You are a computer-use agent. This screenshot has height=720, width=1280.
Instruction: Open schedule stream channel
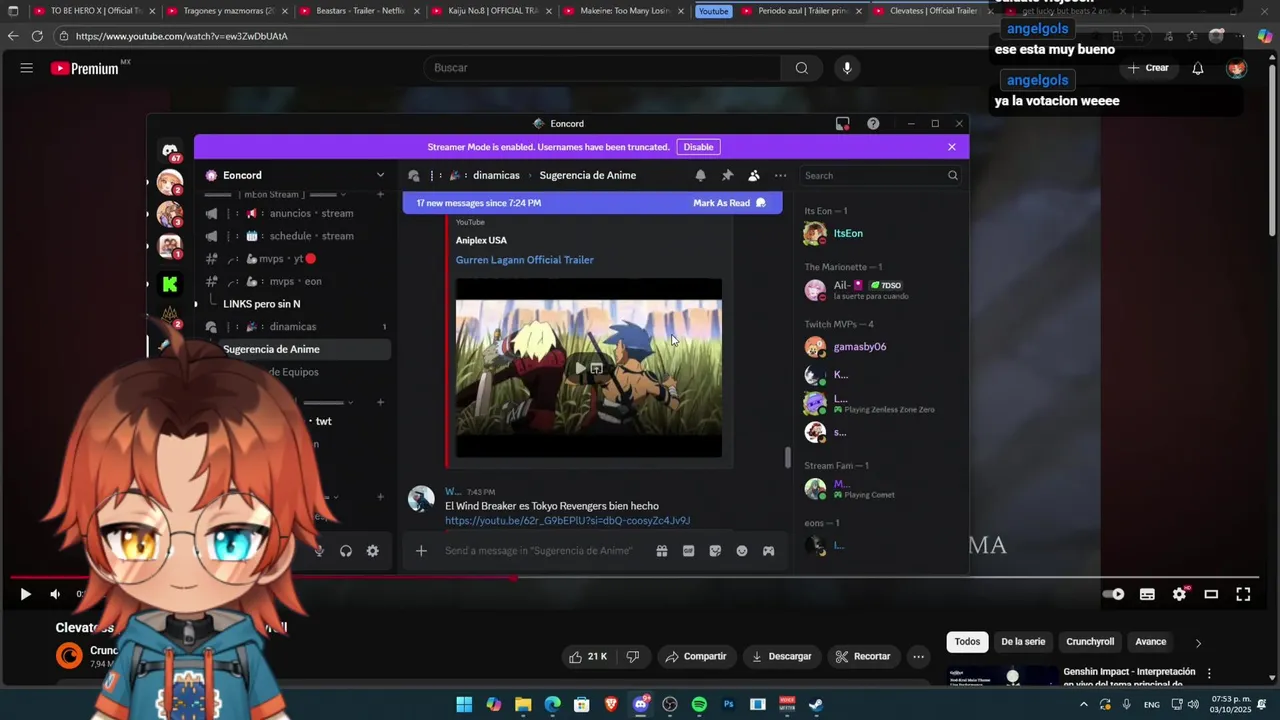[x=295, y=236]
